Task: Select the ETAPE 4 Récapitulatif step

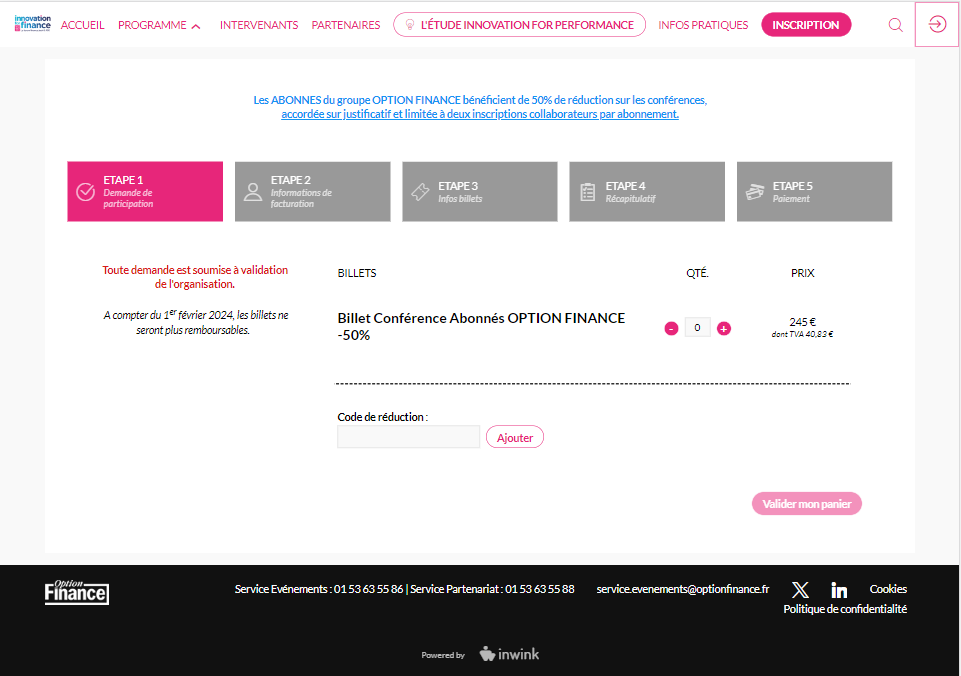Action: tap(647, 191)
